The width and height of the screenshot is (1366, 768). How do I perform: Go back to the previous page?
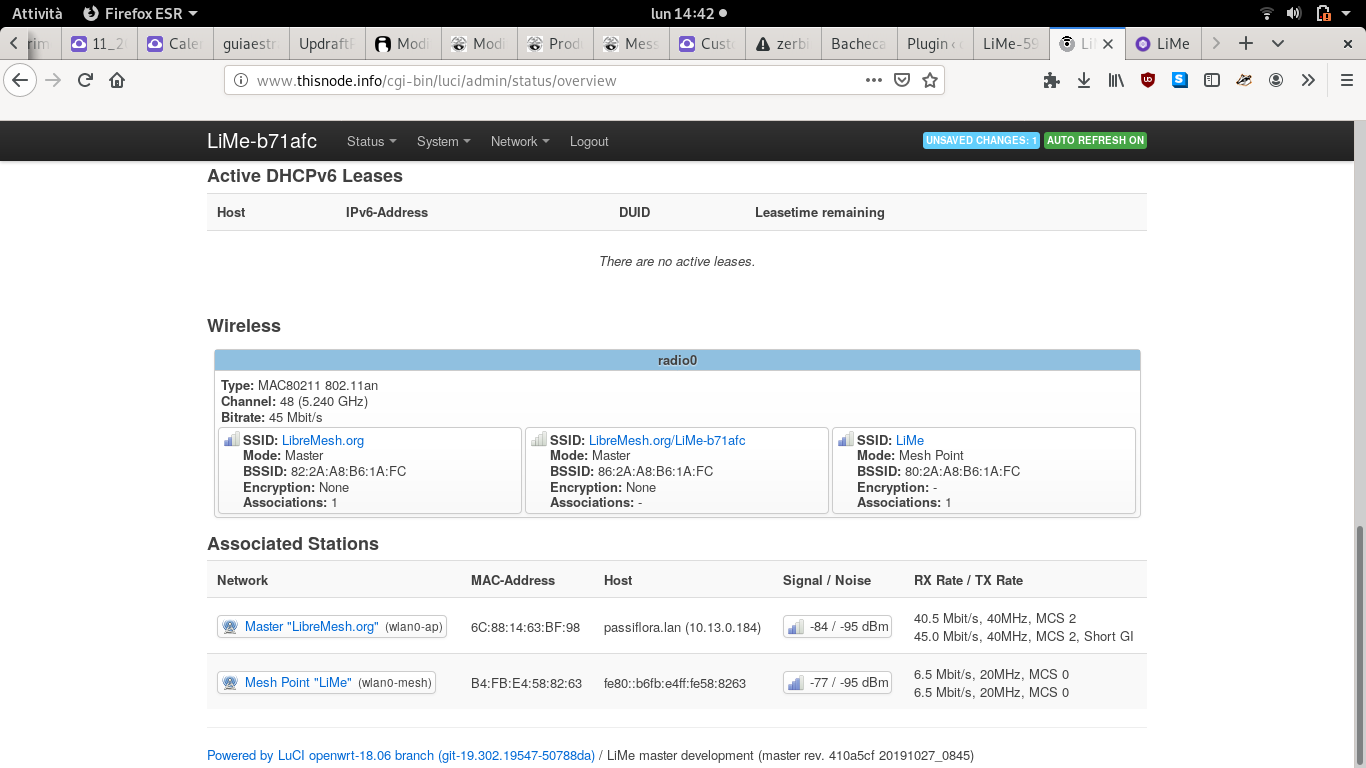tap(19, 80)
